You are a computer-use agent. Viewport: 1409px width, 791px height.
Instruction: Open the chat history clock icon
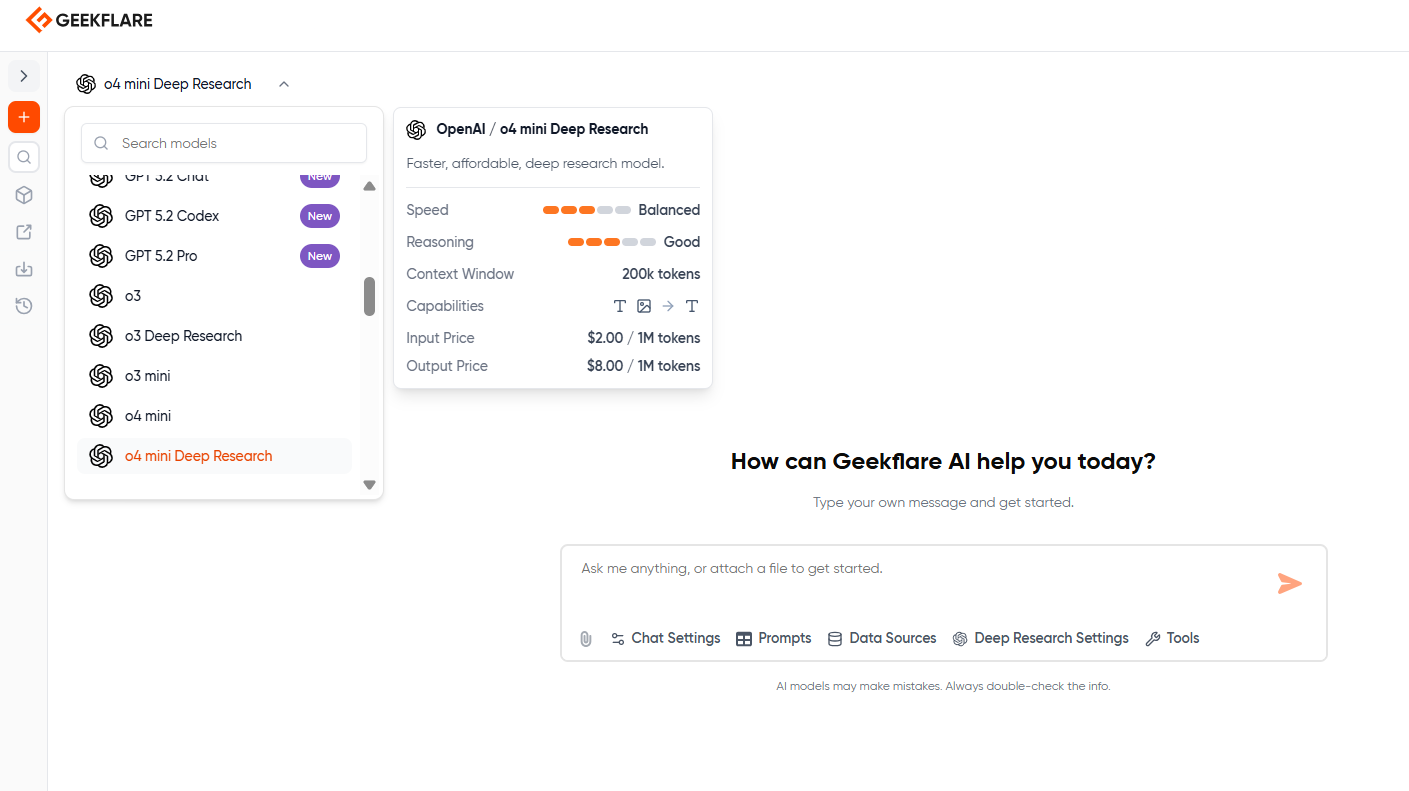tap(24, 306)
